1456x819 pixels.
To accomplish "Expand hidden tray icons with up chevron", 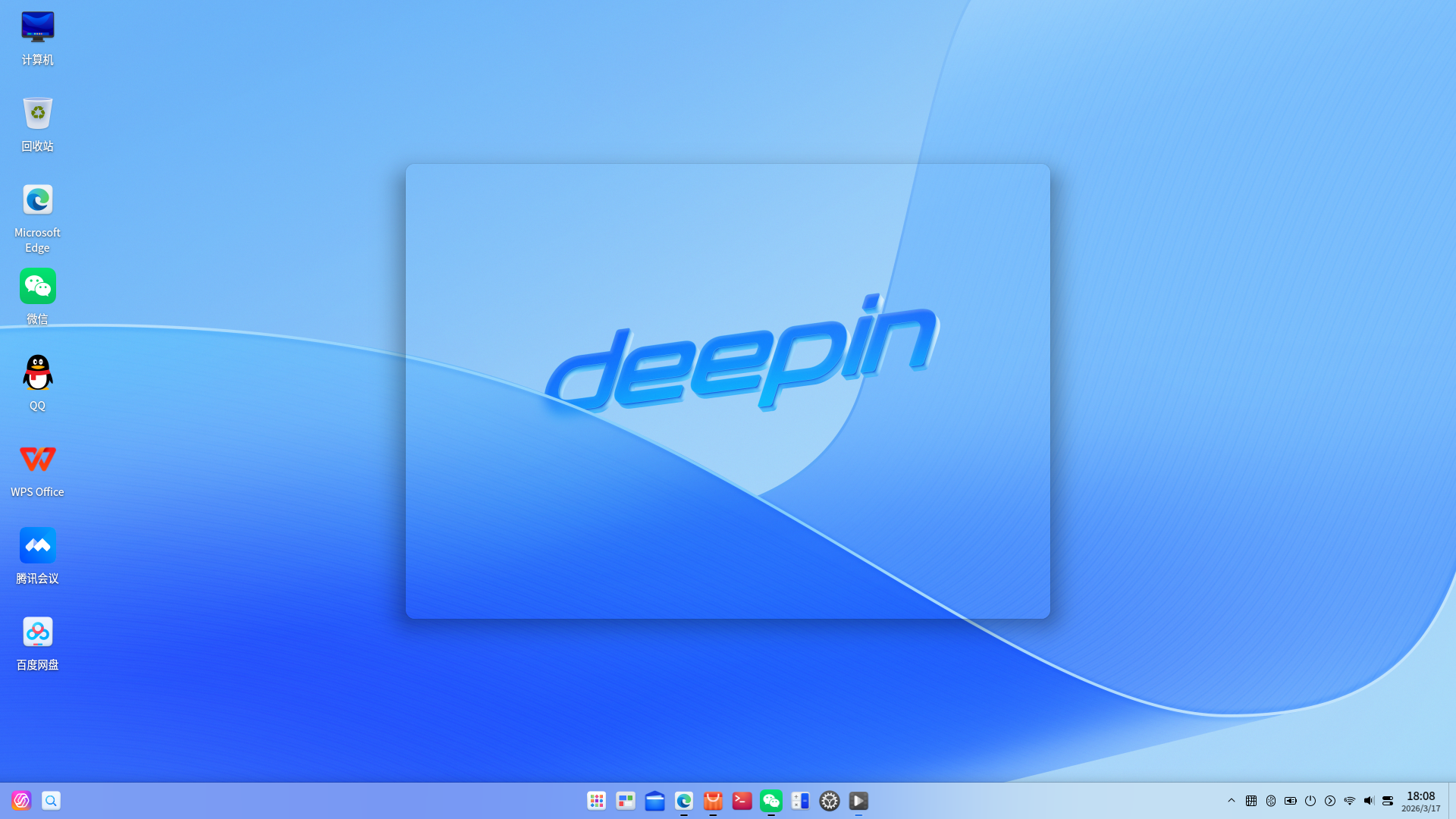I will 1232,801.
